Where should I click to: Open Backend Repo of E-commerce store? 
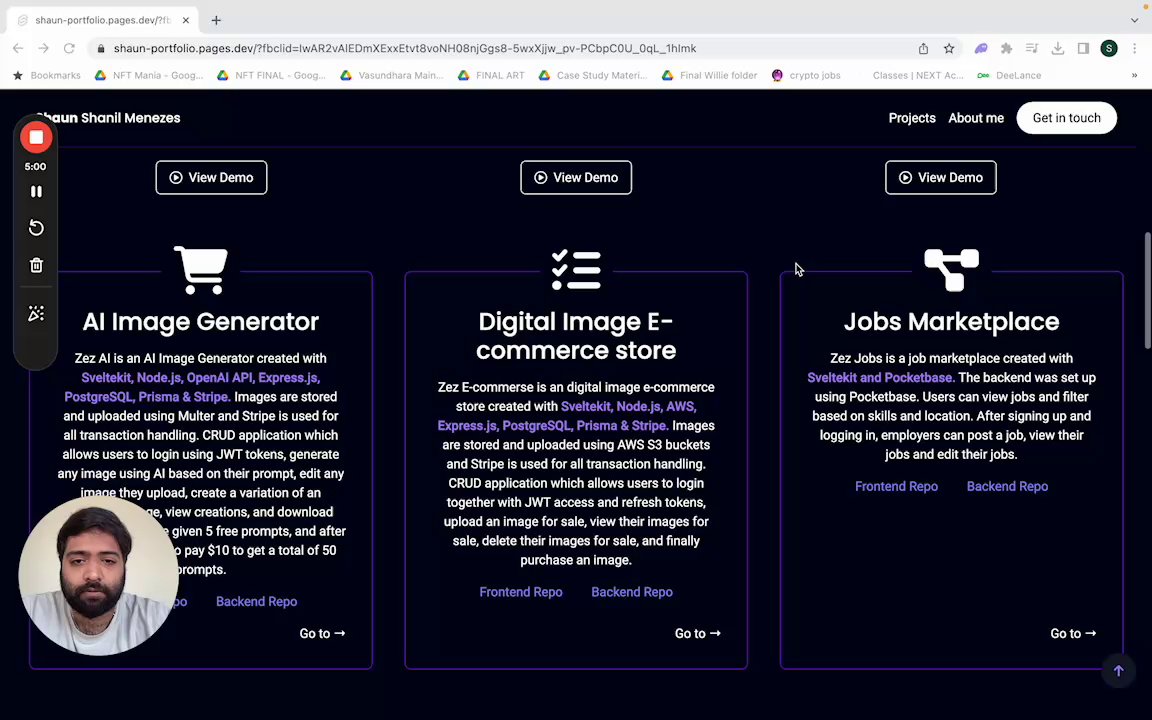tap(632, 592)
